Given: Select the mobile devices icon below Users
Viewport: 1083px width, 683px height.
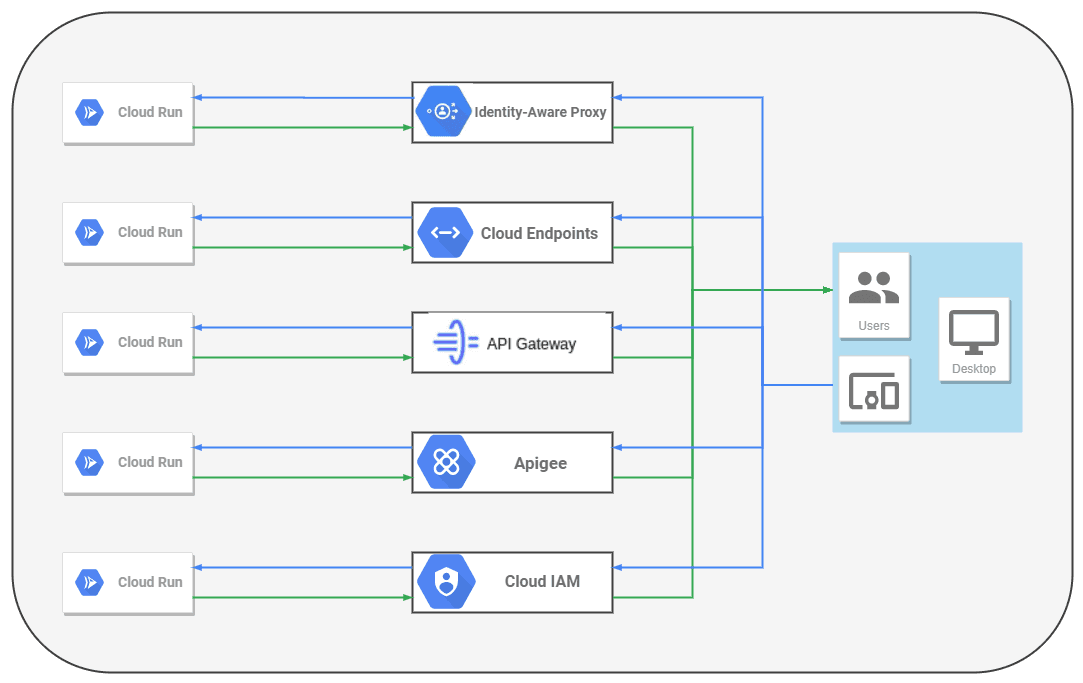Looking at the screenshot, I should tap(873, 391).
